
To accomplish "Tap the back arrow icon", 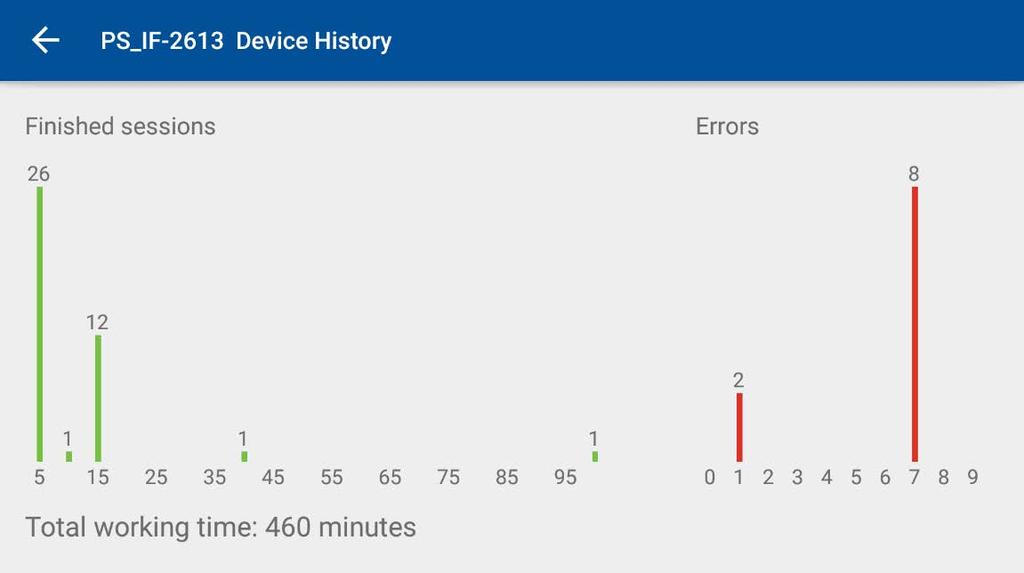I will (46, 41).
